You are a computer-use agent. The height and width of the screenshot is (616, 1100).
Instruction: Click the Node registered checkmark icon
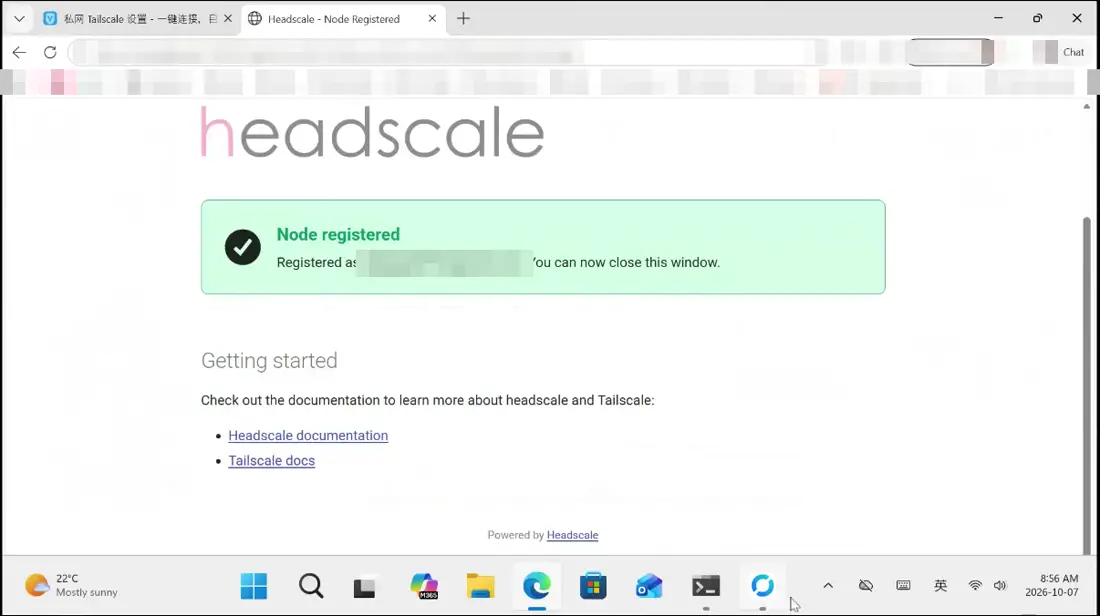243,247
